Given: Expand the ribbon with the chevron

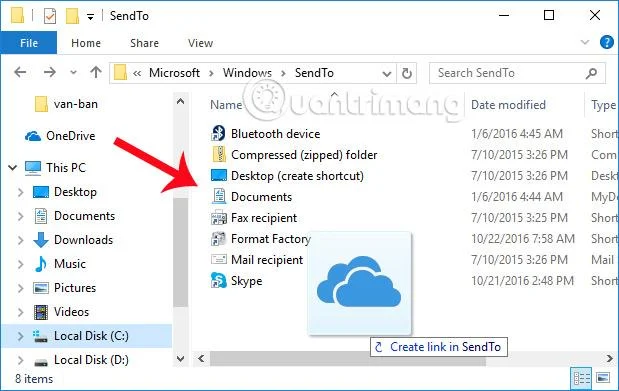Looking at the screenshot, I should (x=585, y=42).
